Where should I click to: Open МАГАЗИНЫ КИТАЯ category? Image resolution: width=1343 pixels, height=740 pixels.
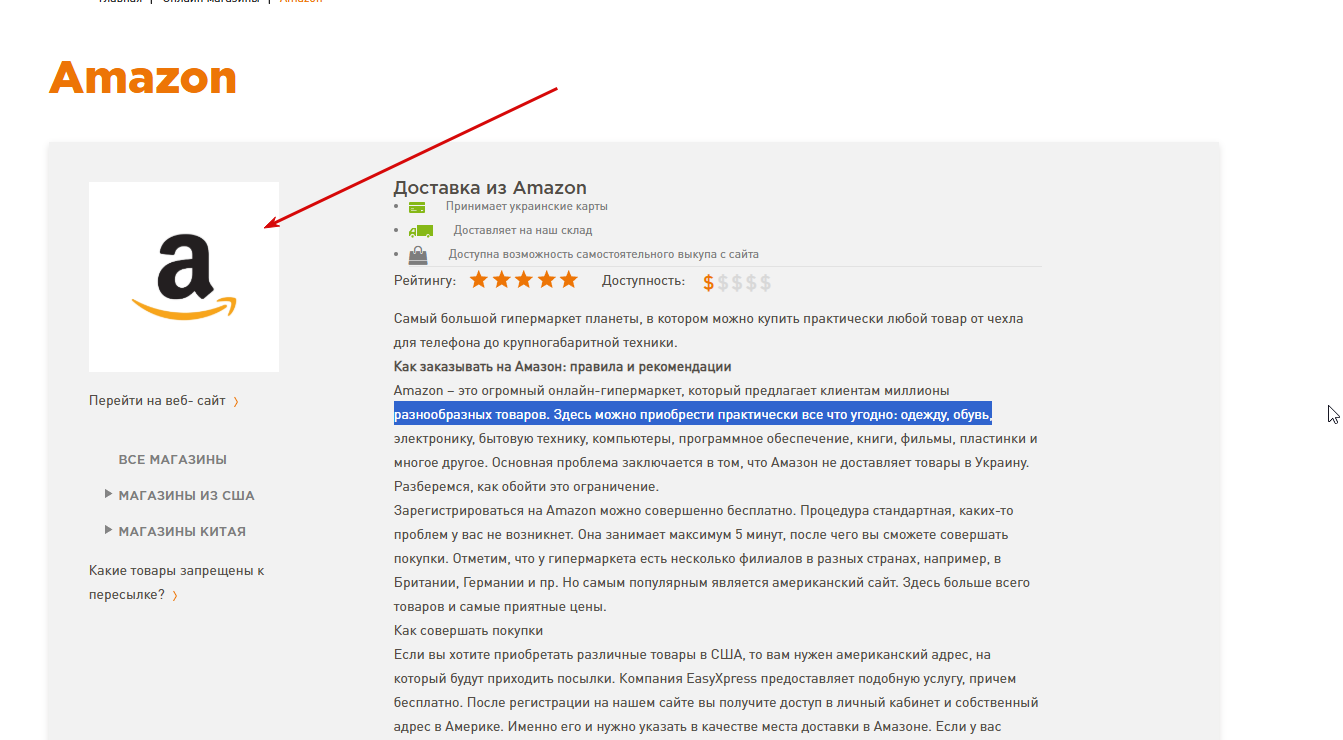point(182,532)
